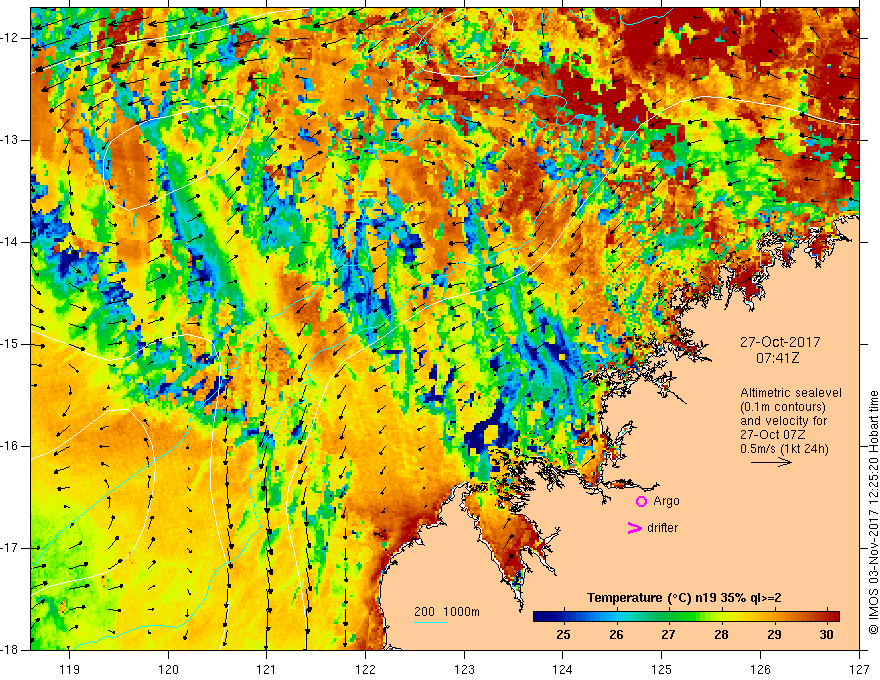
Task: Click the date text 27-Oct-2017
Action: click(x=780, y=342)
